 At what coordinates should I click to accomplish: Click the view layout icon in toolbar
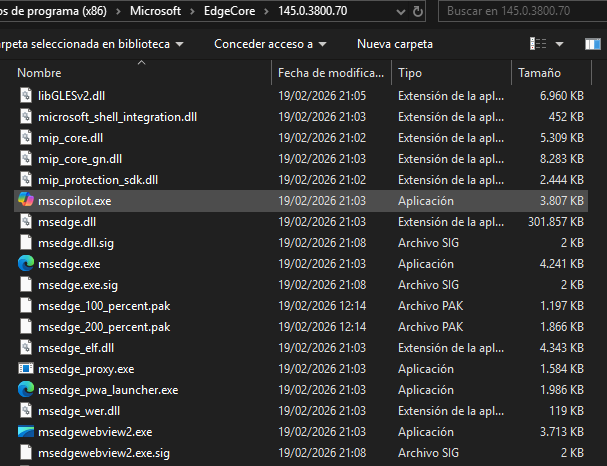(539, 45)
